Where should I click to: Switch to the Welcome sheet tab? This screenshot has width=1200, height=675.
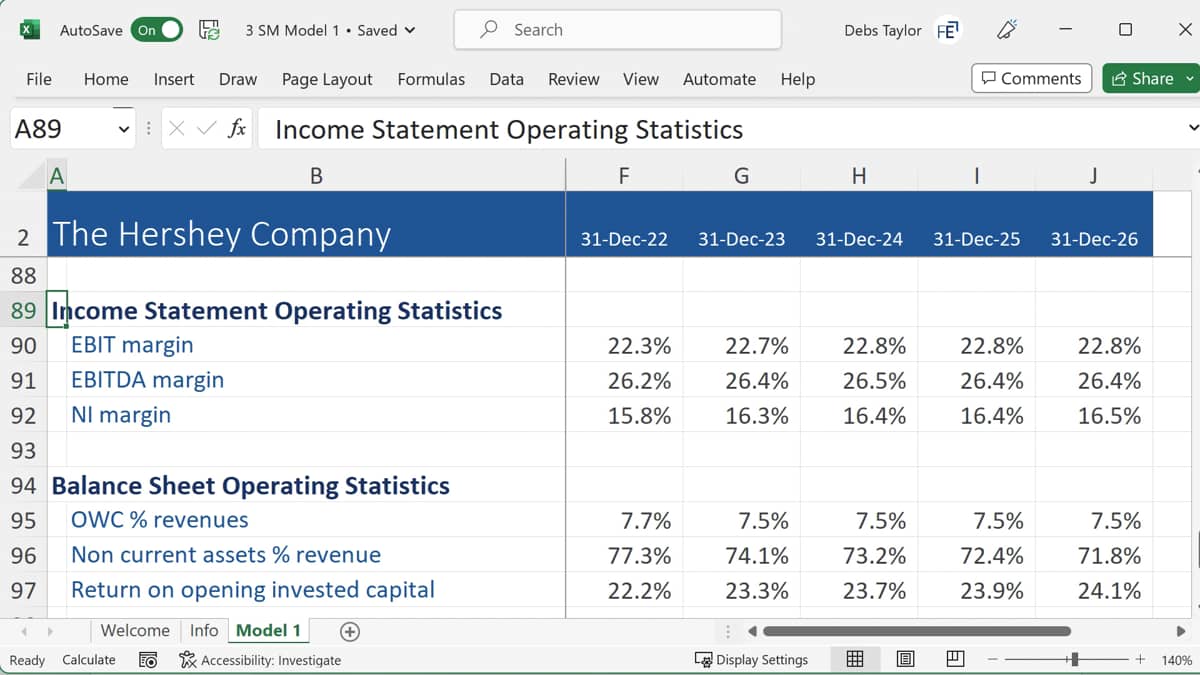(x=135, y=630)
